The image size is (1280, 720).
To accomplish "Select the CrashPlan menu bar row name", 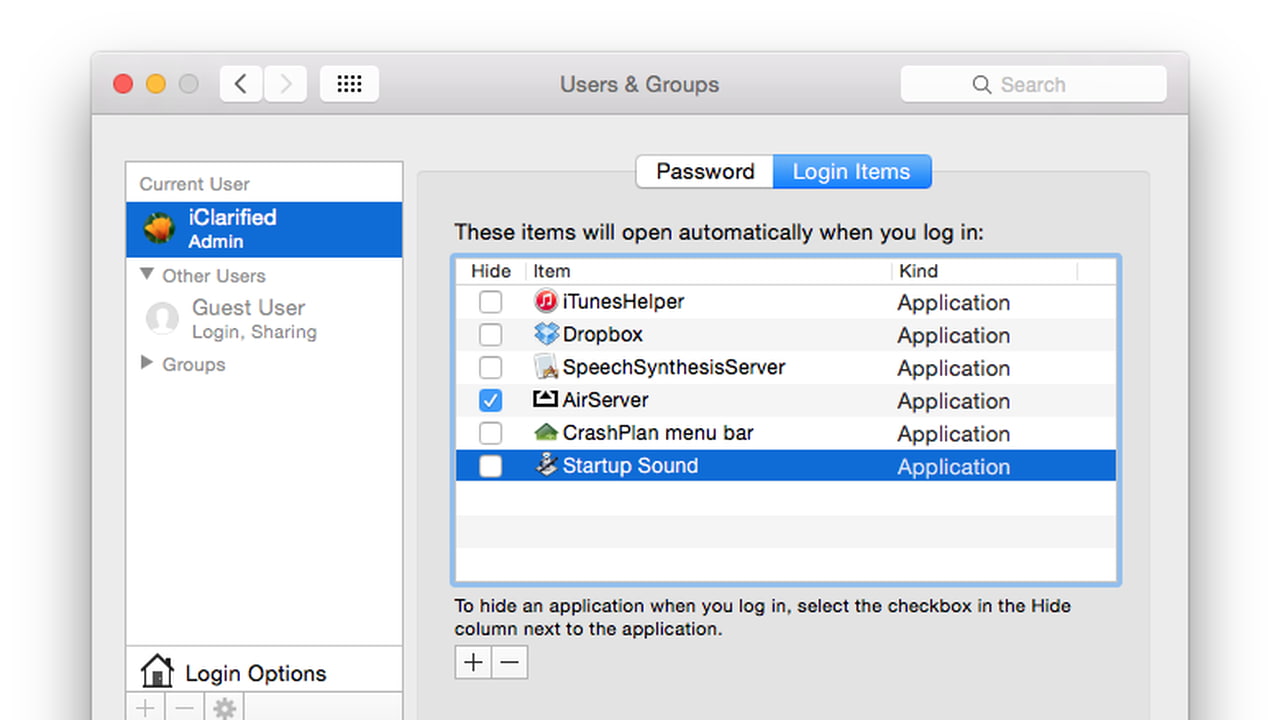I will point(658,433).
